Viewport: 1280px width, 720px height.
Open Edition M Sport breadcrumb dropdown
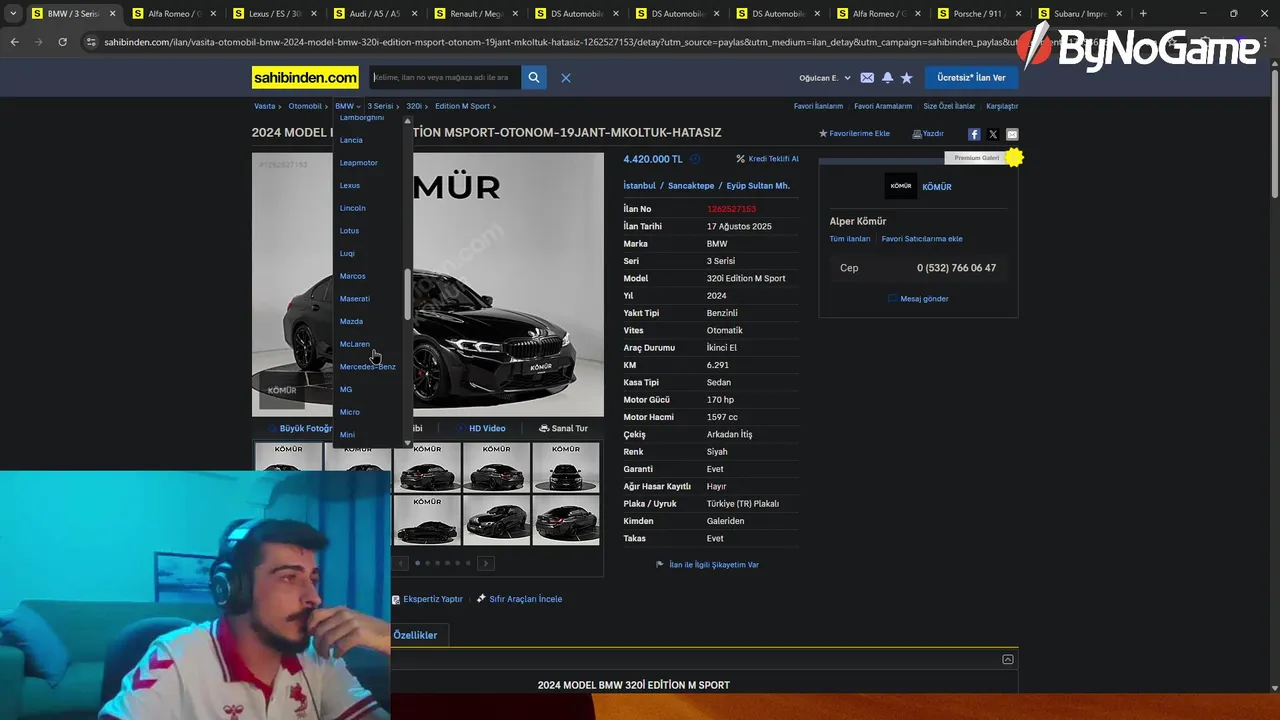(x=465, y=106)
